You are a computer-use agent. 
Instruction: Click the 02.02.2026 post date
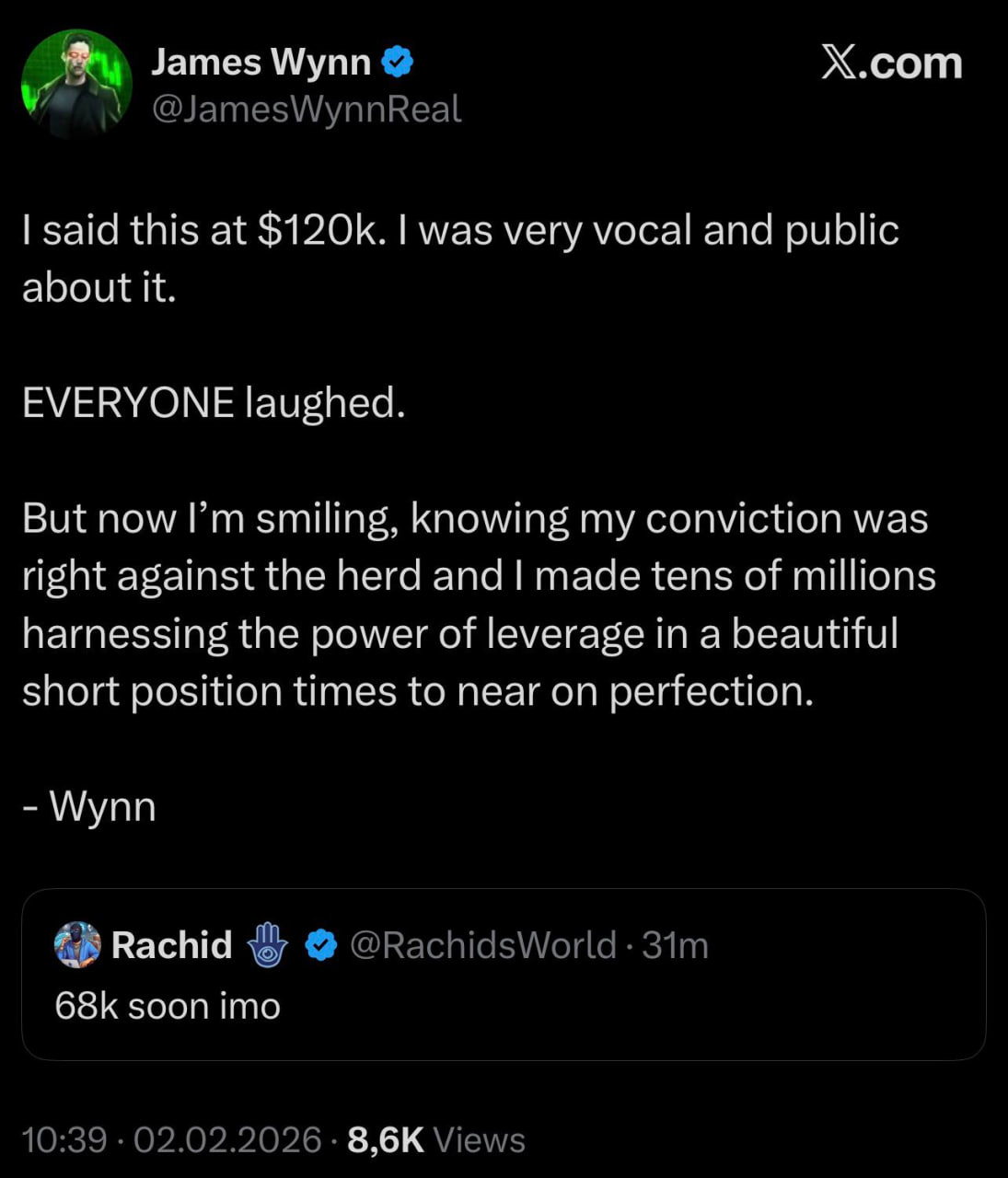[227, 1140]
